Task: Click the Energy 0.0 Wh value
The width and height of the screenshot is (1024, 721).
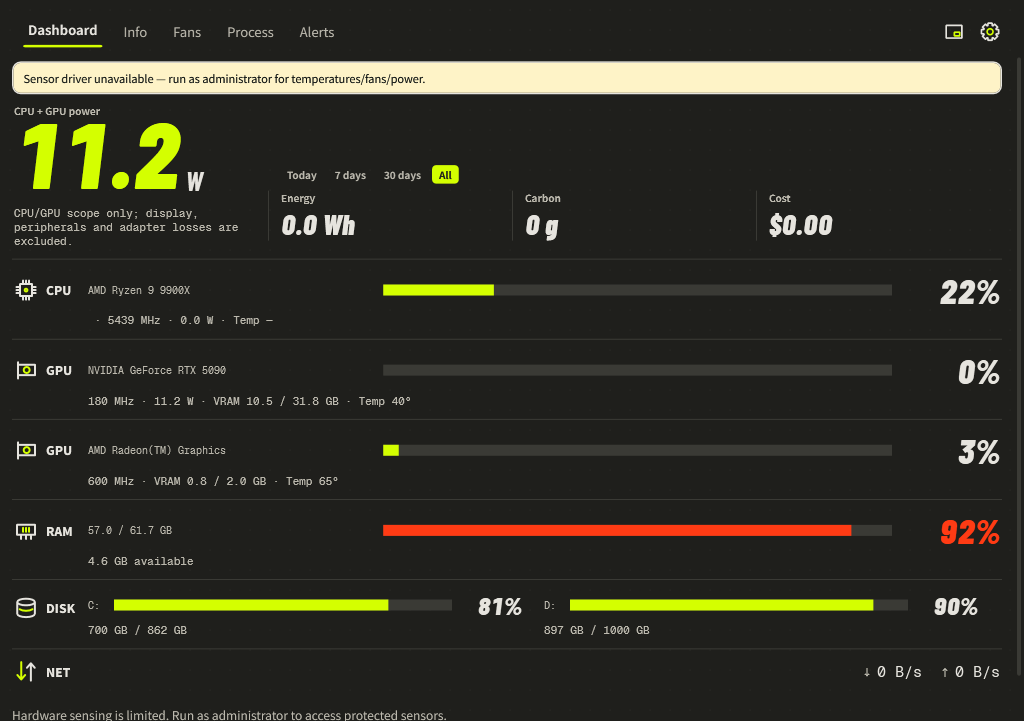Action: click(x=318, y=226)
